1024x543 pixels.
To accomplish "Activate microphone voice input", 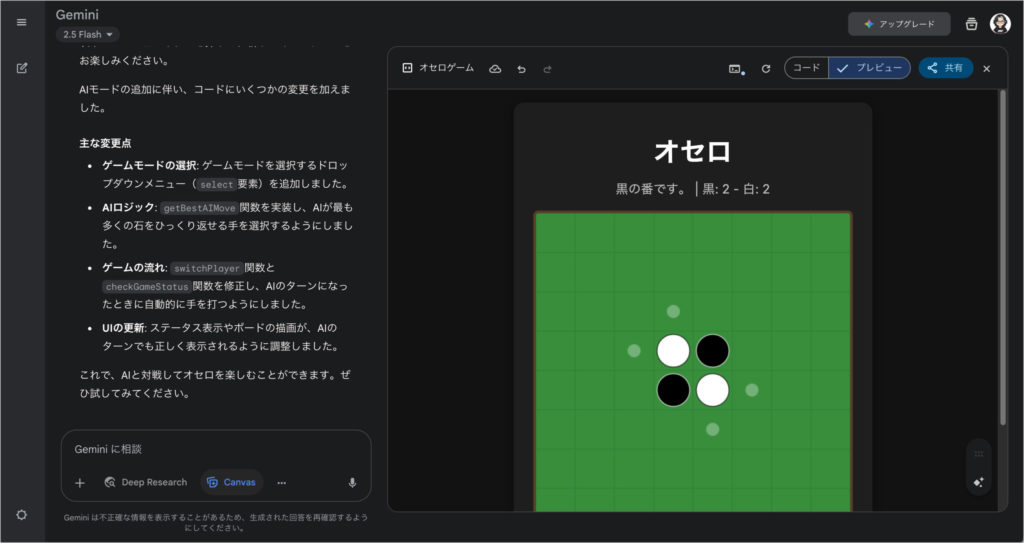I will 352,482.
